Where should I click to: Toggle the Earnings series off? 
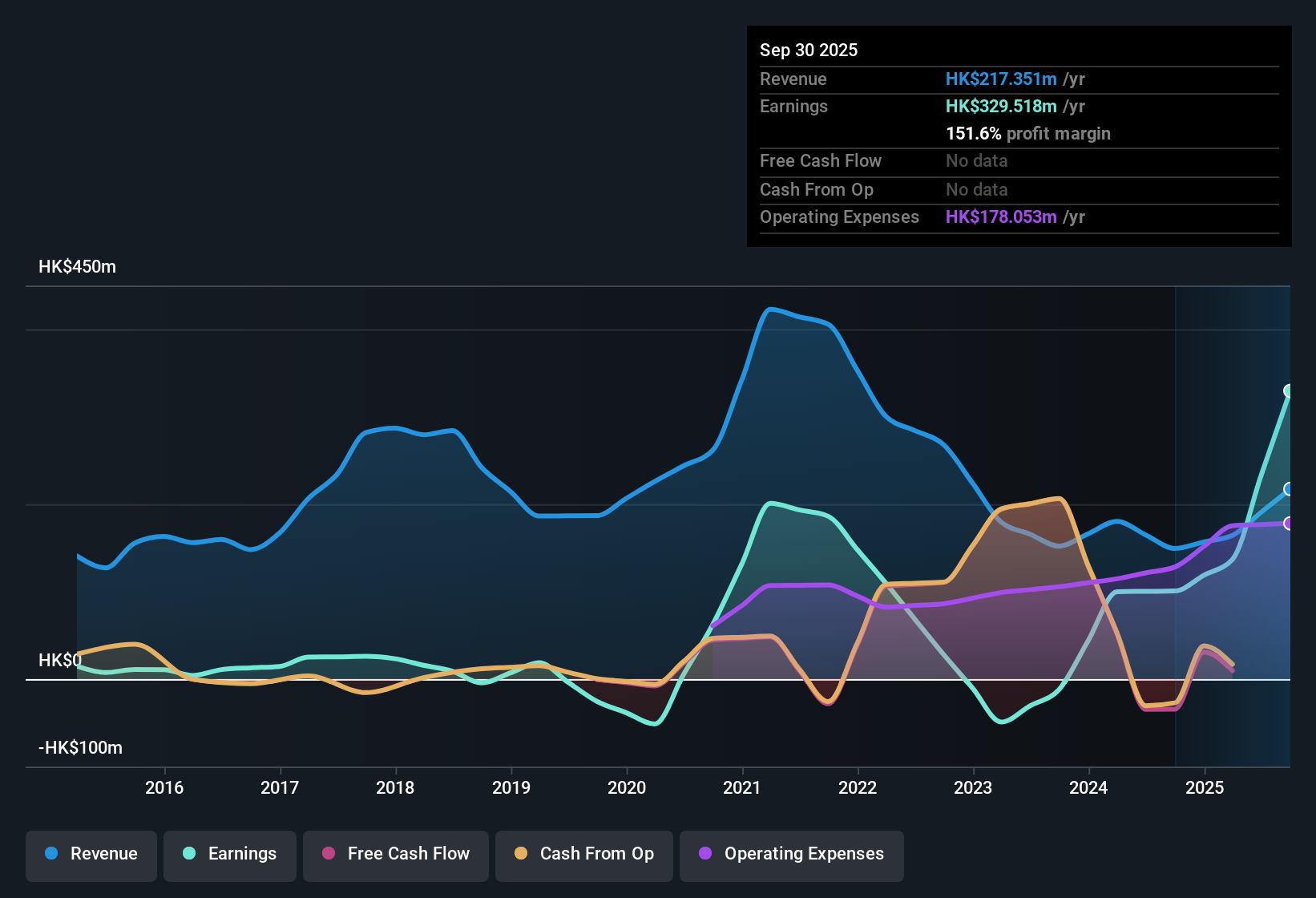click(229, 854)
